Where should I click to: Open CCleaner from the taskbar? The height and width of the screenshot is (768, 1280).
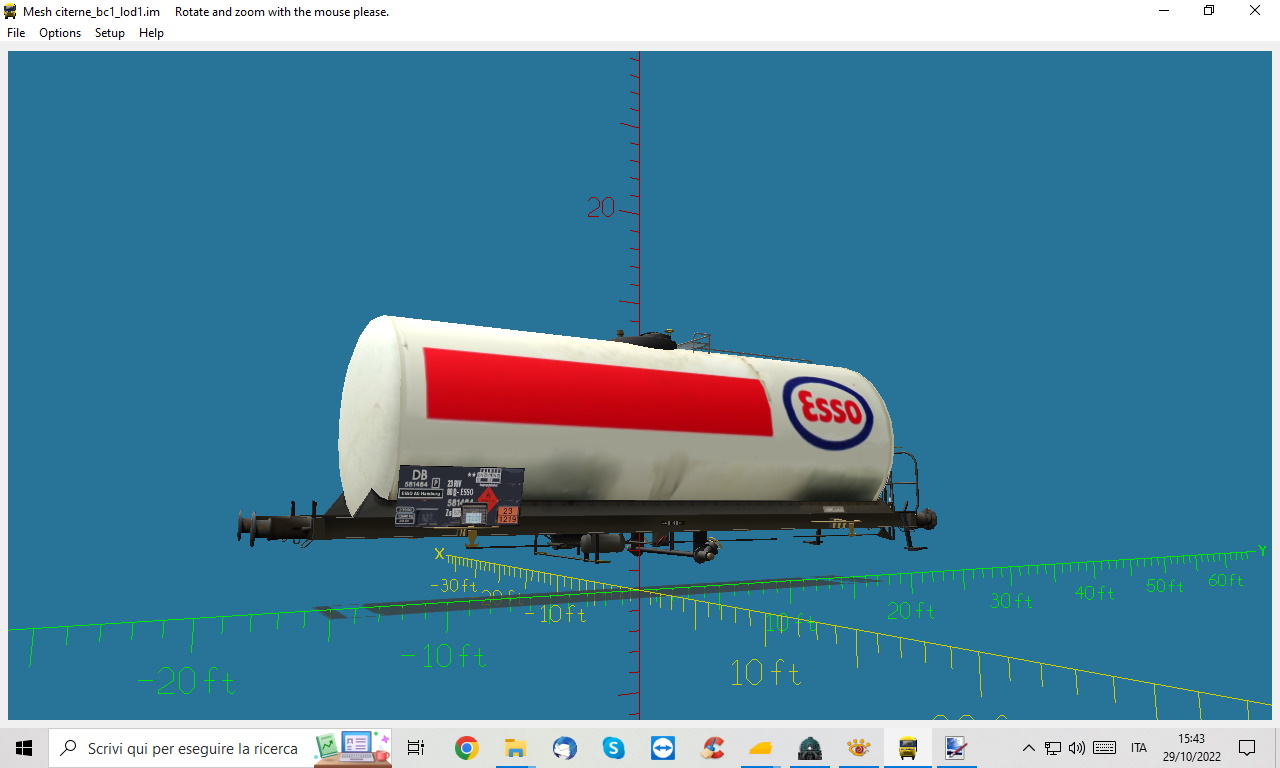pyautogui.click(x=712, y=748)
